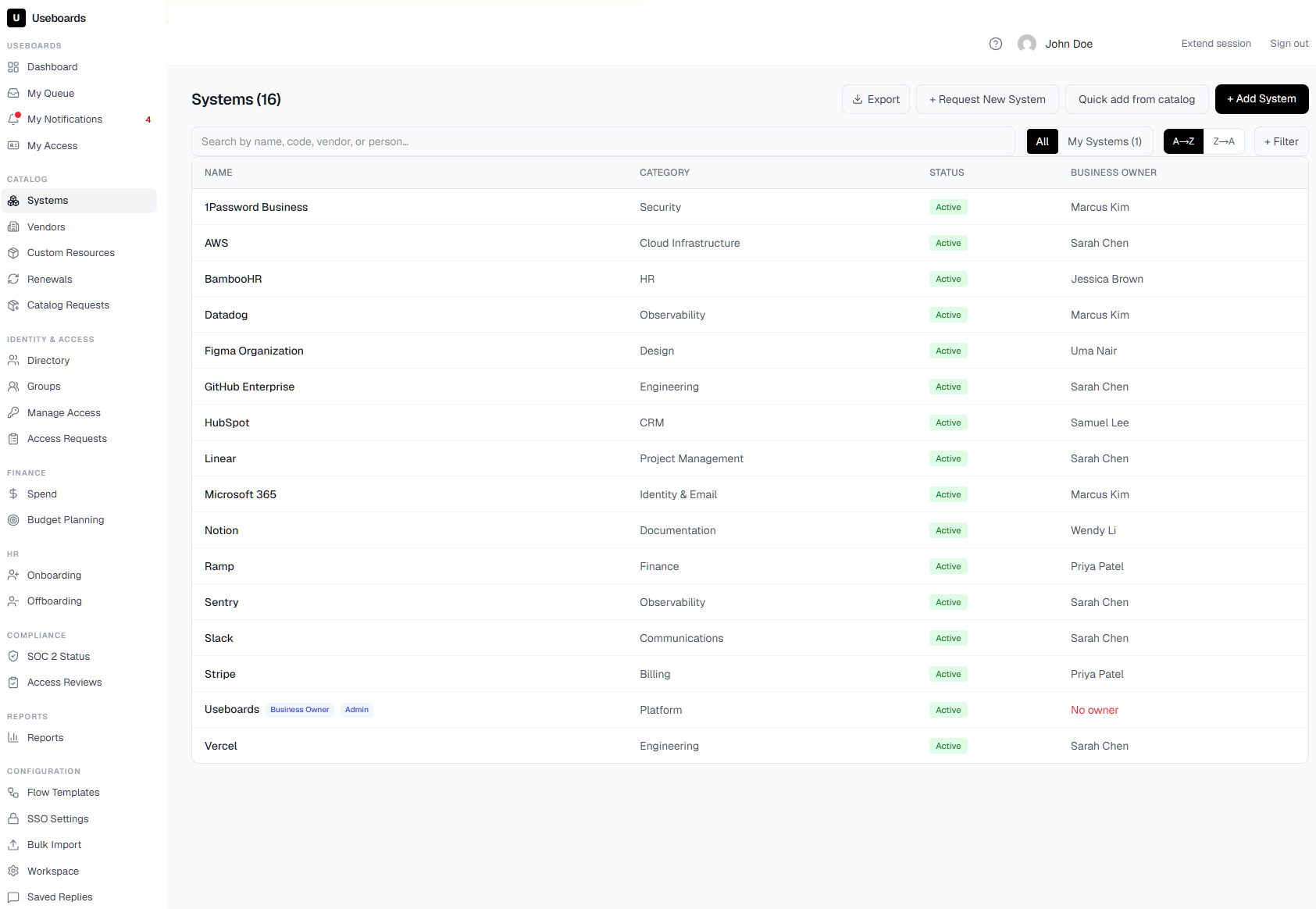Viewport: 1316px width, 909px height.
Task: Click the Useboards logo icon
Action: (16, 18)
